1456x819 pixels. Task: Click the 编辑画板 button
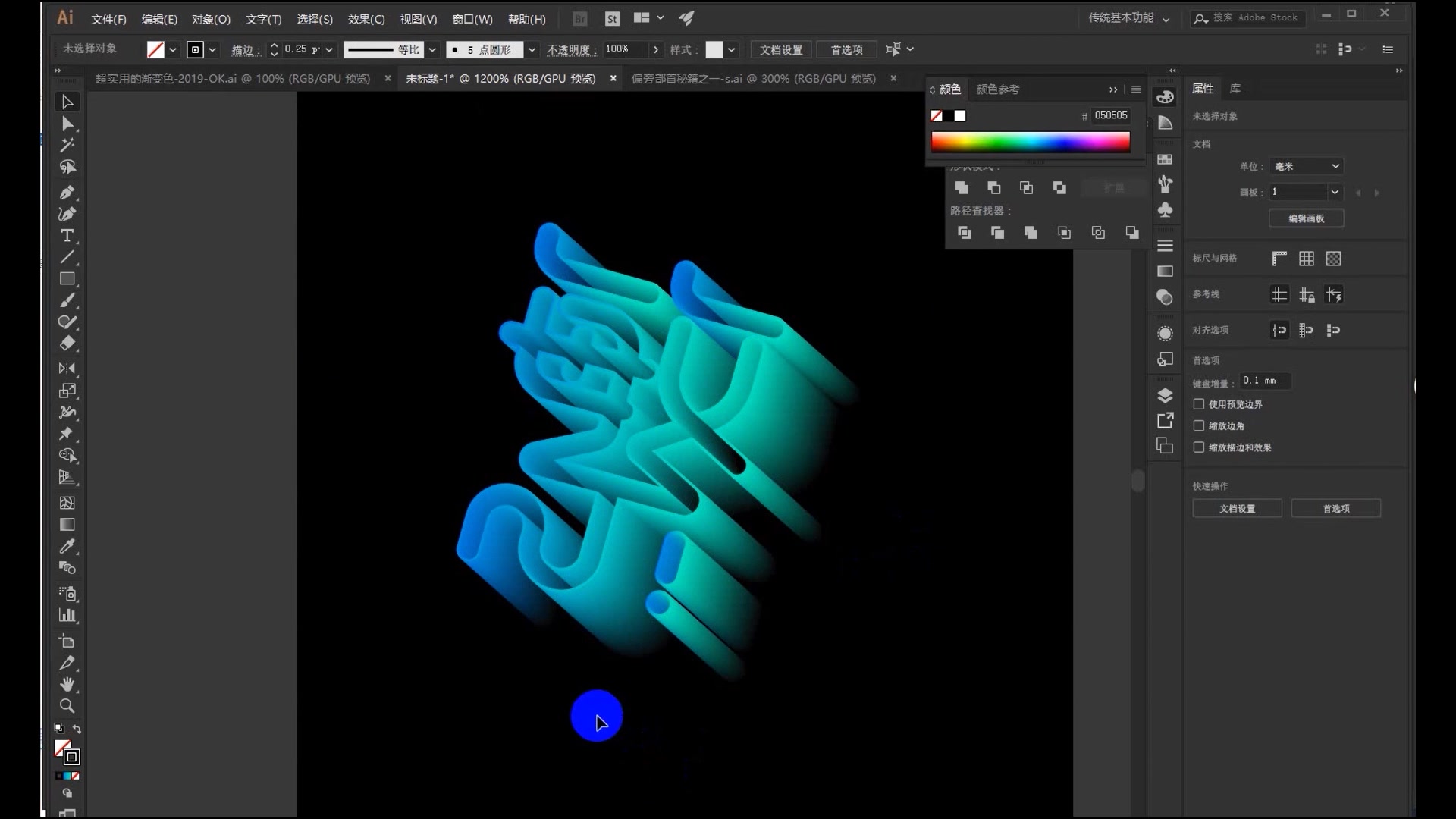point(1306,218)
